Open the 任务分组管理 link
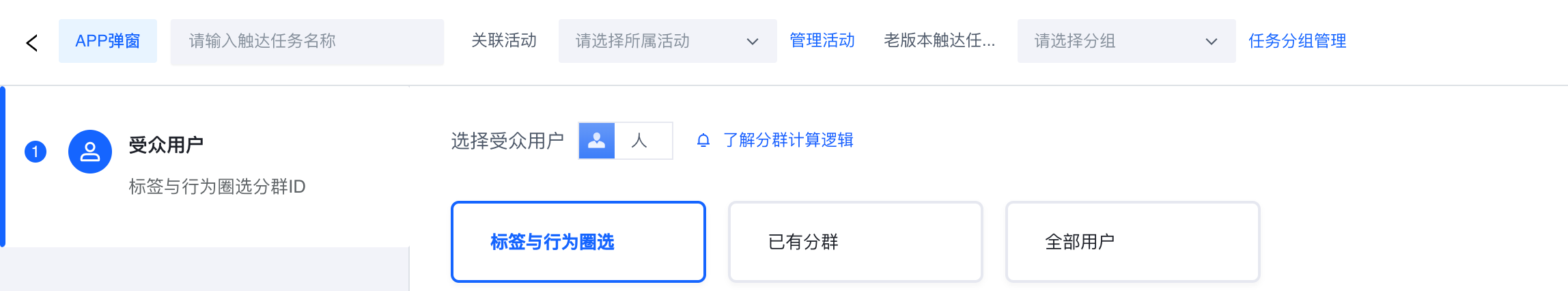The image size is (1568, 291). [x=1297, y=41]
